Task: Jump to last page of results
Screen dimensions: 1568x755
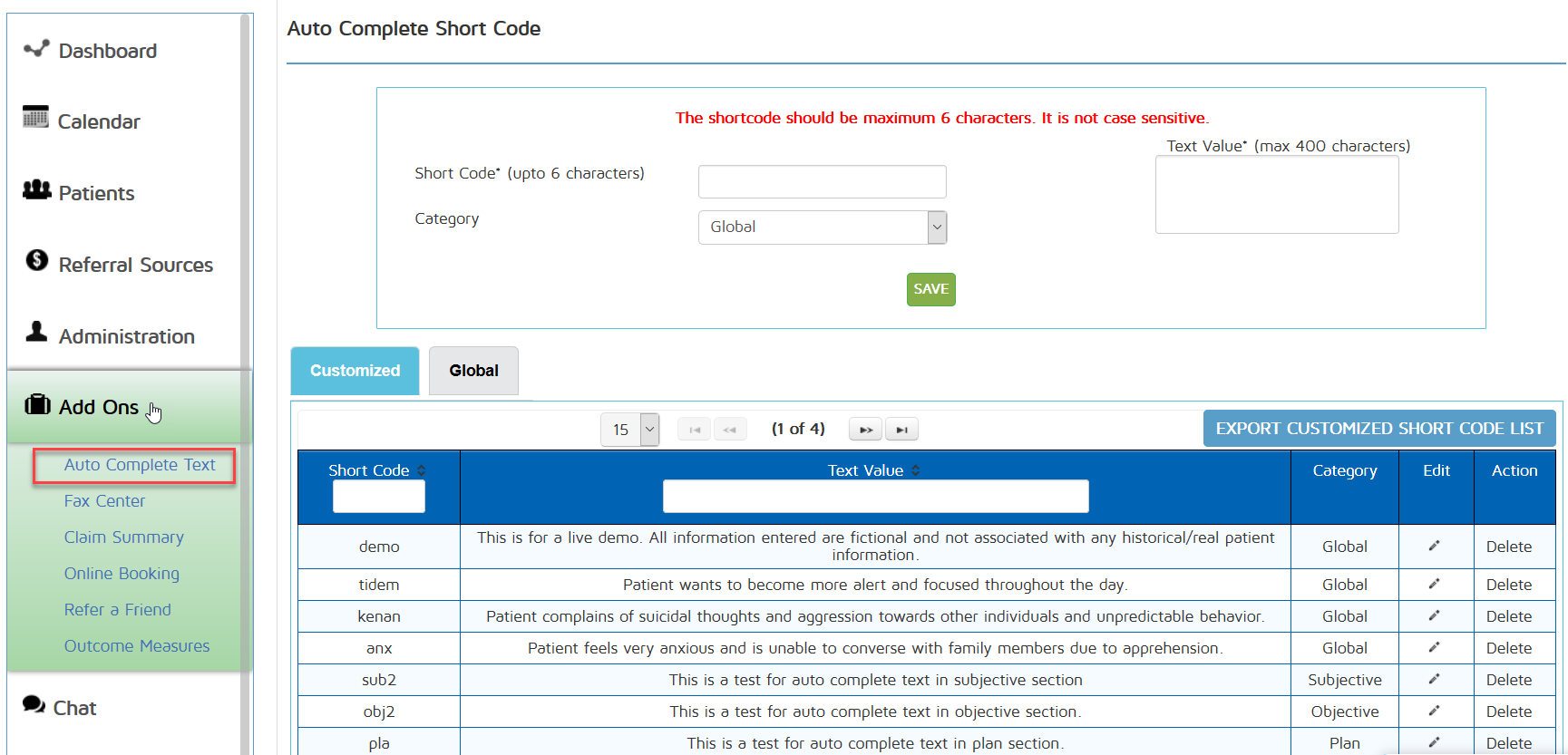Action: click(x=901, y=430)
